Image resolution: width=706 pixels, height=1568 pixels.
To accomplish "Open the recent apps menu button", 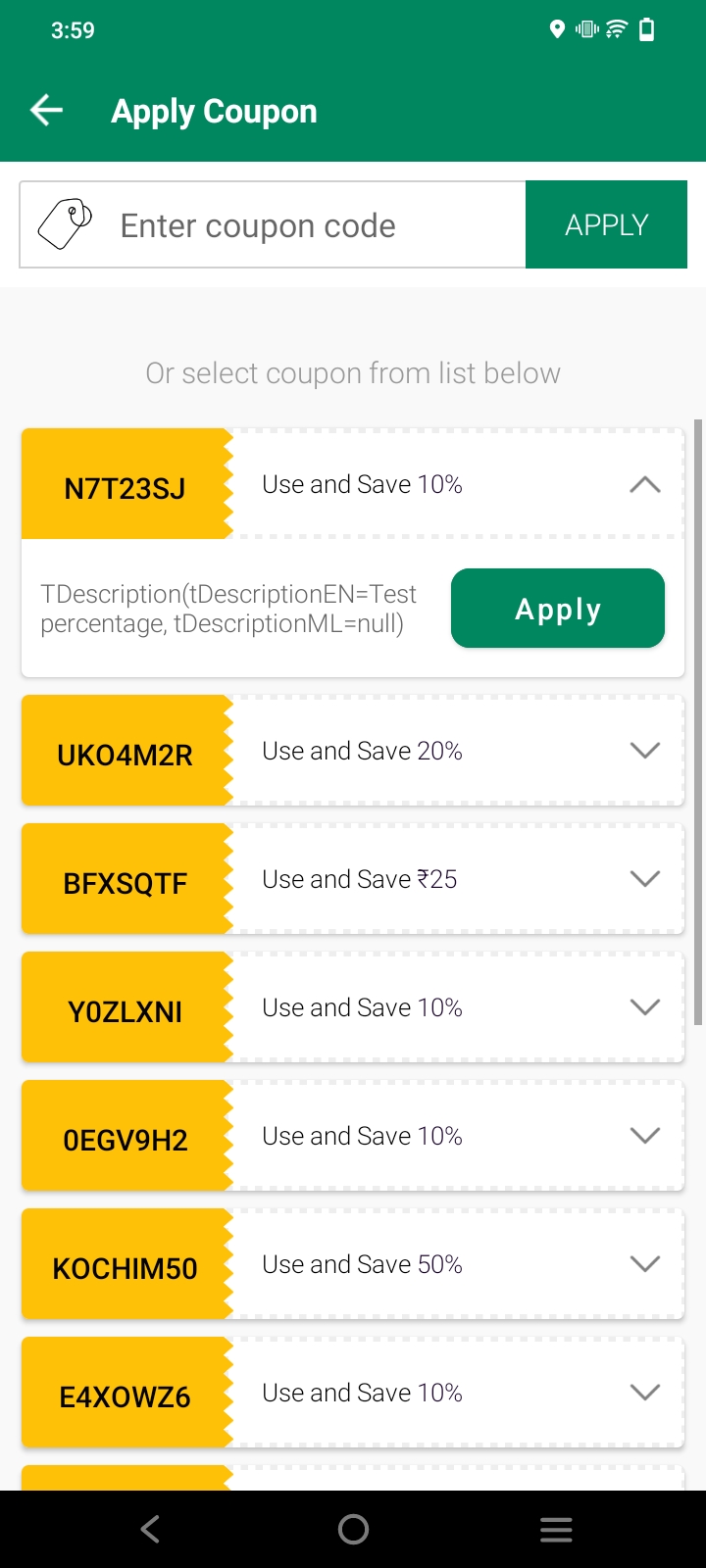I will (x=556, y=1529).
